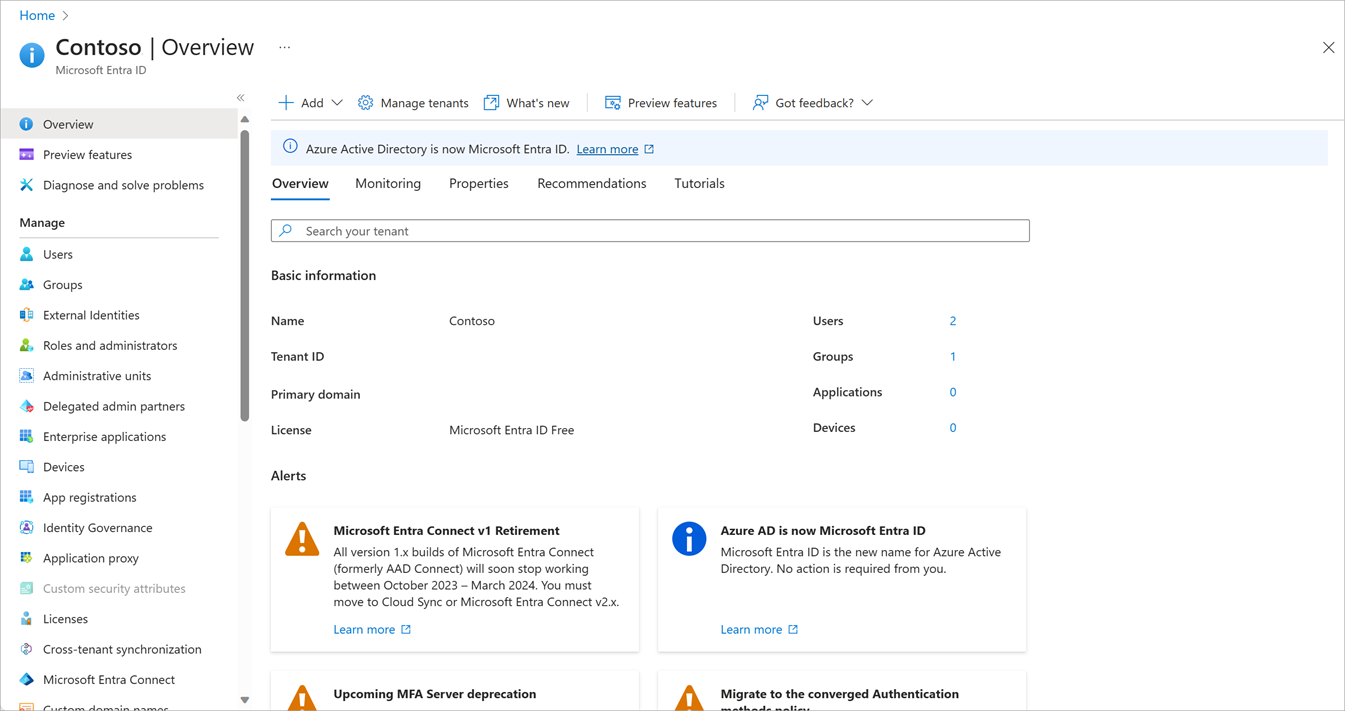Click the Users person icon
Screen dimensions: 1345x711
26,254
